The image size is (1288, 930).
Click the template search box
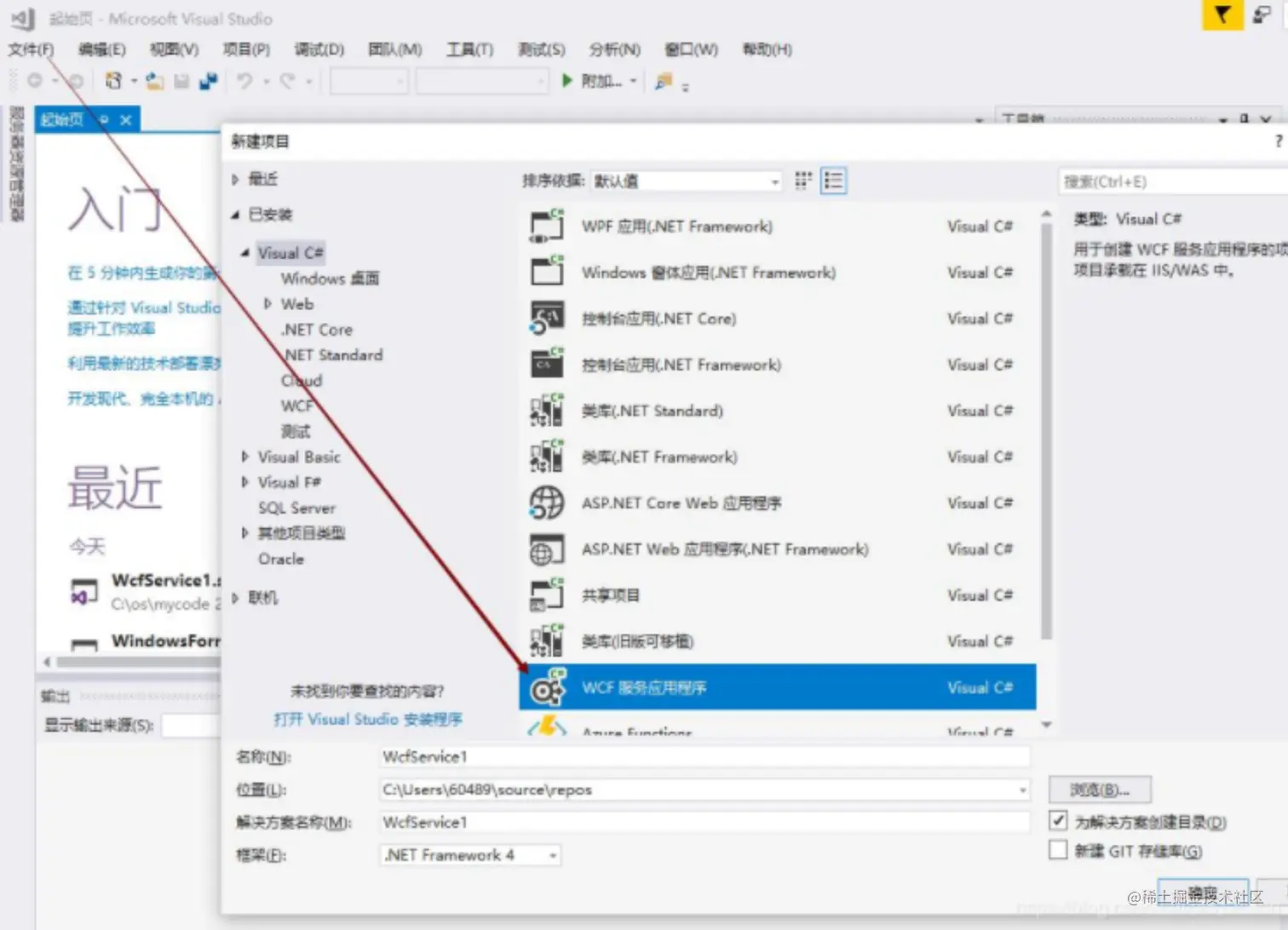click(1174, 181)
